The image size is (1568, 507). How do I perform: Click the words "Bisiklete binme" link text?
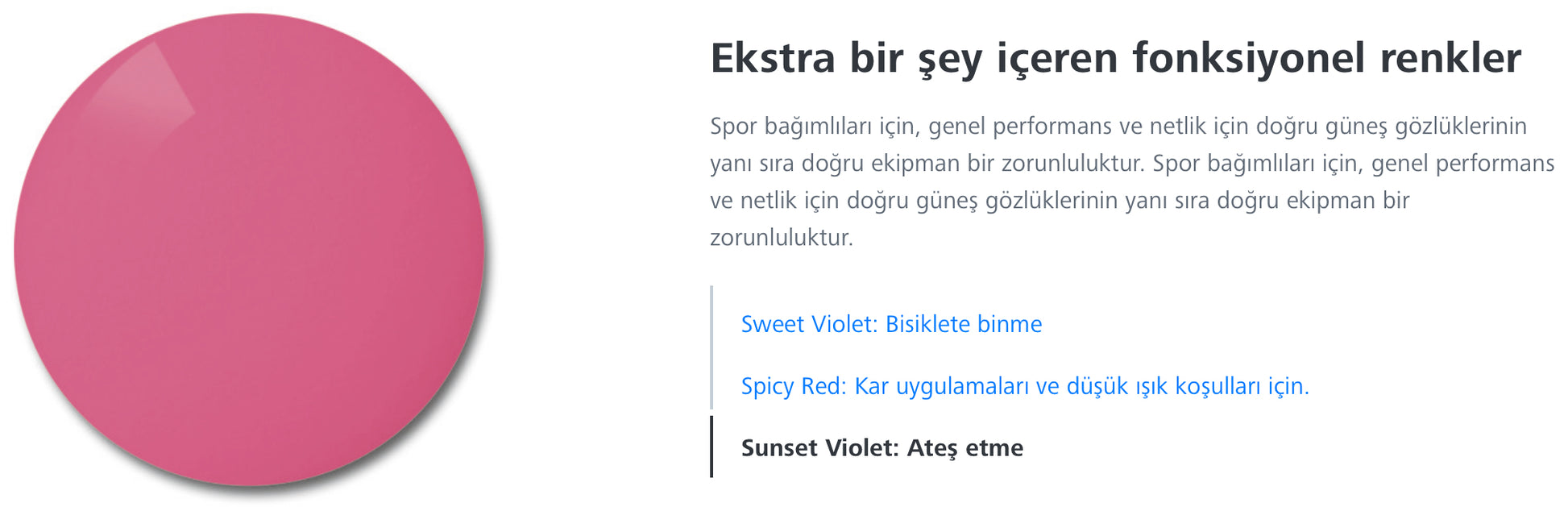click(x=963, y=324)
